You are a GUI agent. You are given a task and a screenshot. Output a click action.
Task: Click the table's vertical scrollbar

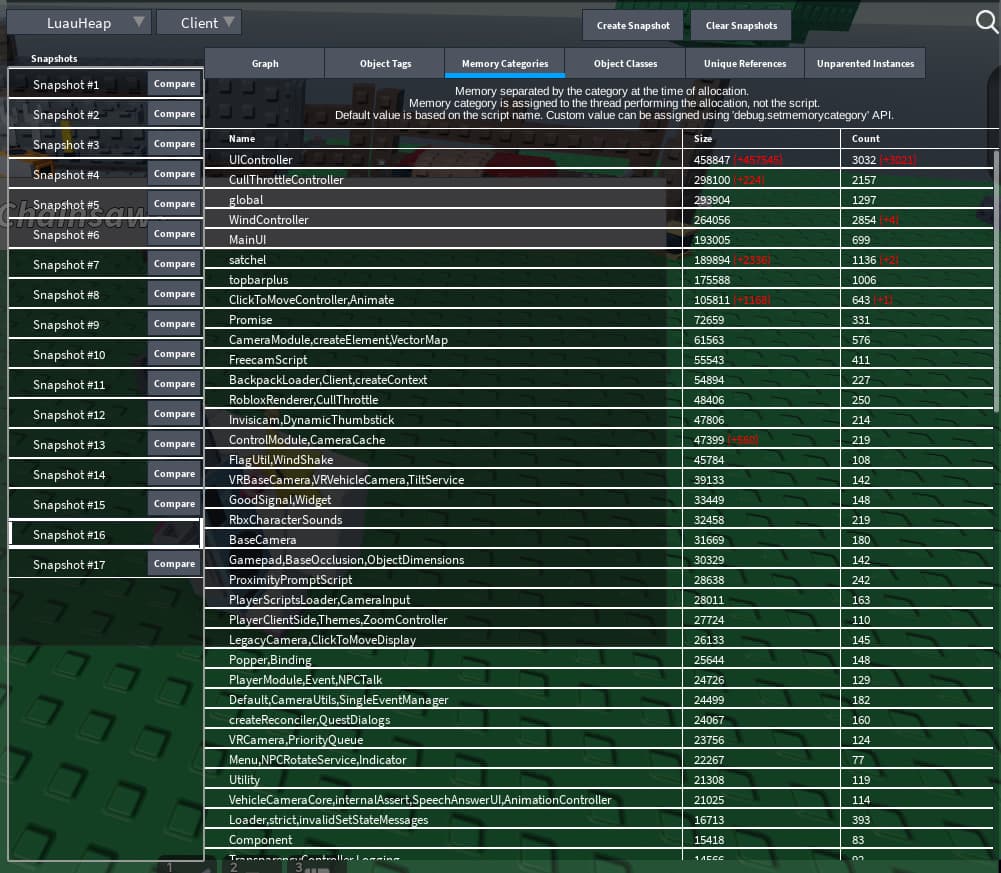[997, 281]
